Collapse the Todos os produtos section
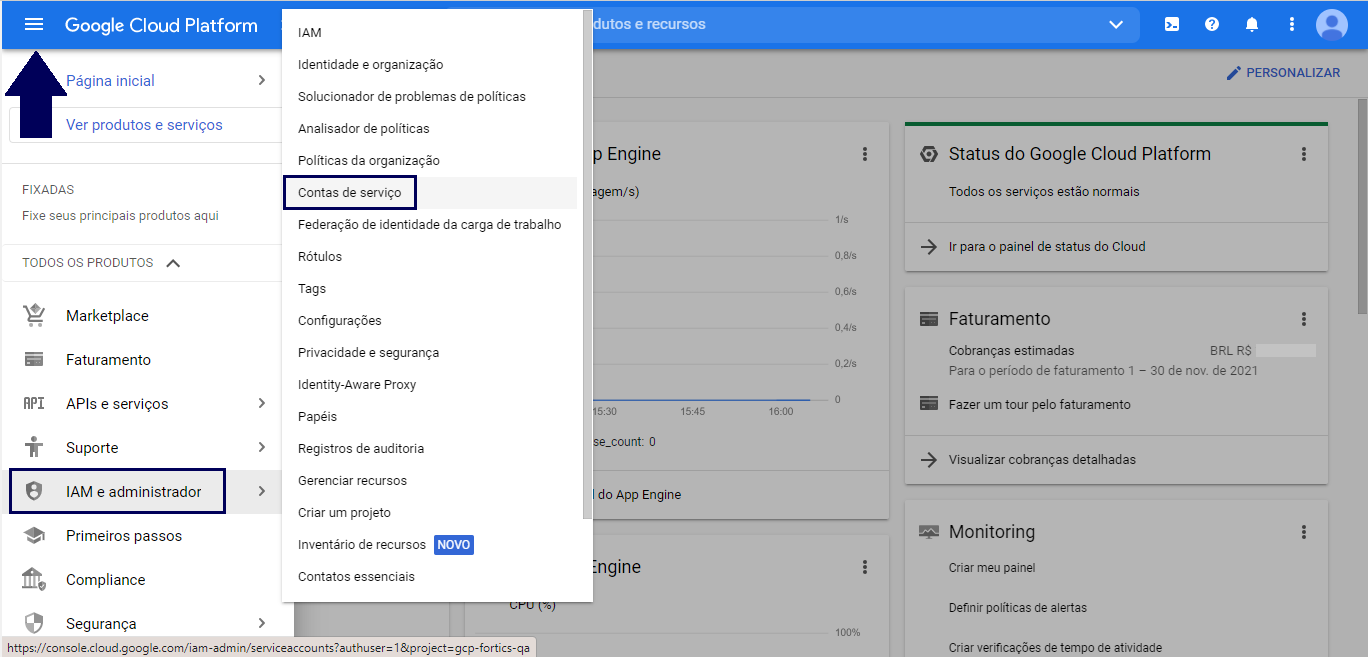 point(173,263)
